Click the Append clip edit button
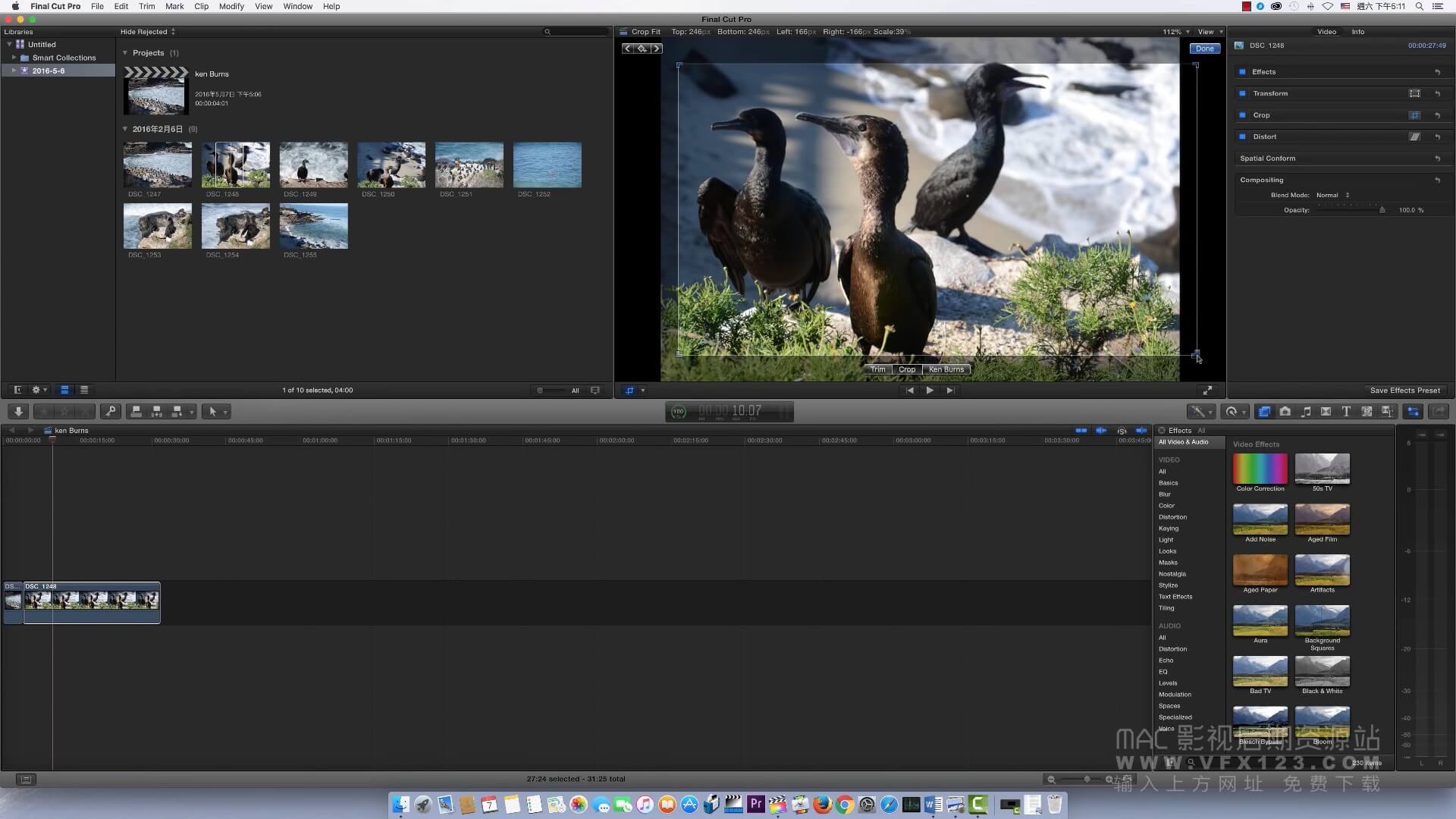Image resolution: width=1456 pixels, height=819 pixels. [x=177, y=412]
